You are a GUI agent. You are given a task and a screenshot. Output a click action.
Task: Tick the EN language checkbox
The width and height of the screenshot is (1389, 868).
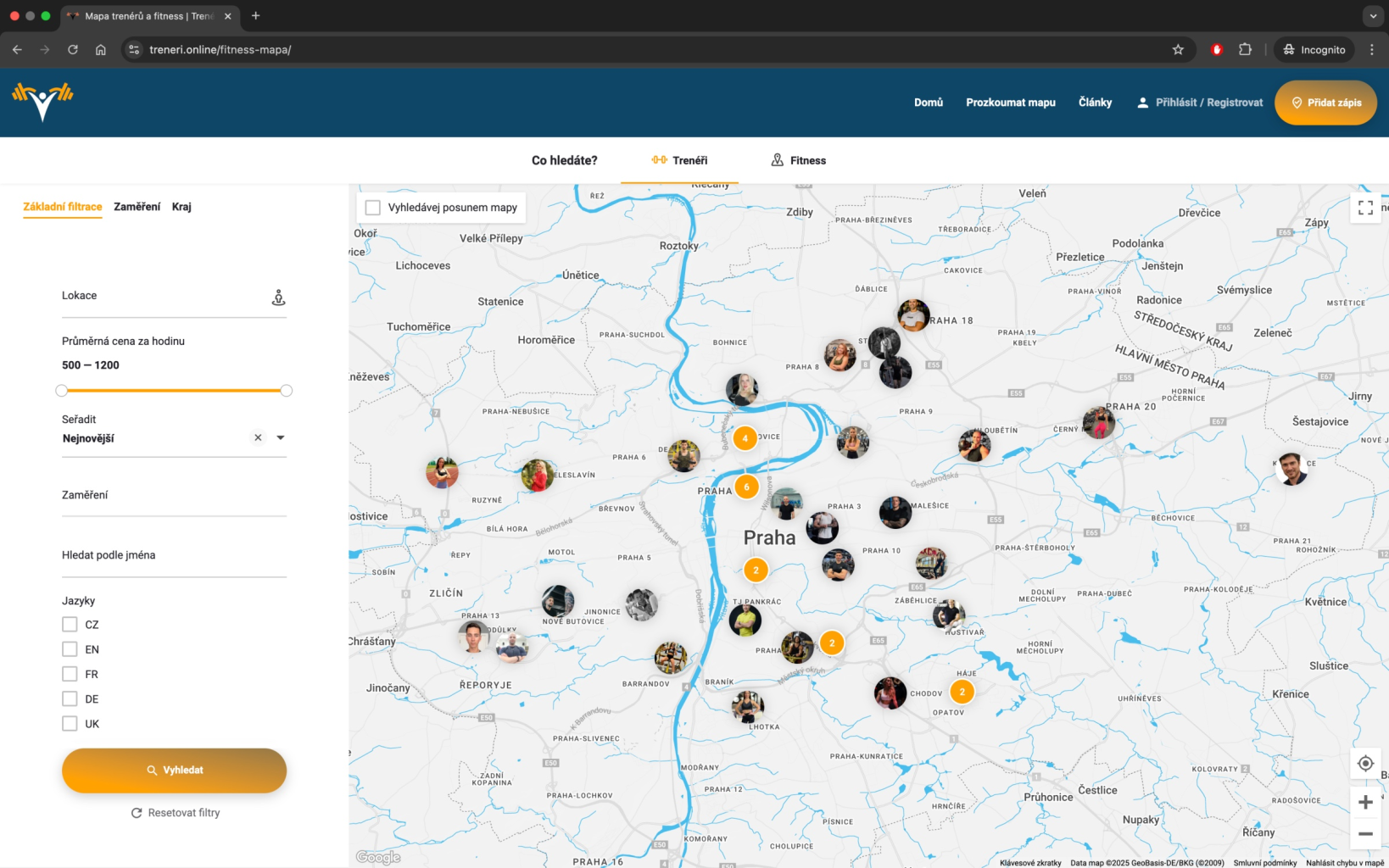70,649
